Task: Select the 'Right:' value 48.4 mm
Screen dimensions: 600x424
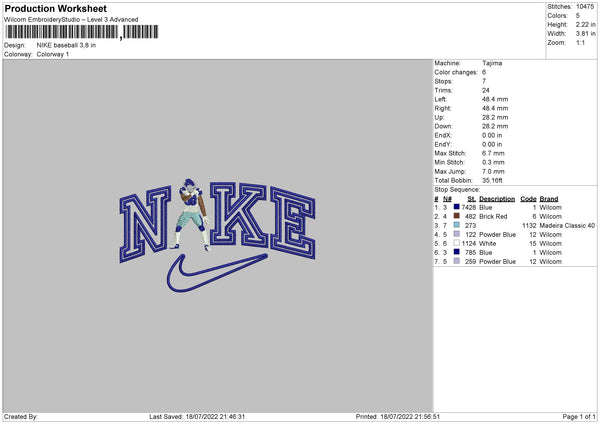Action: (x=495, y=108)
